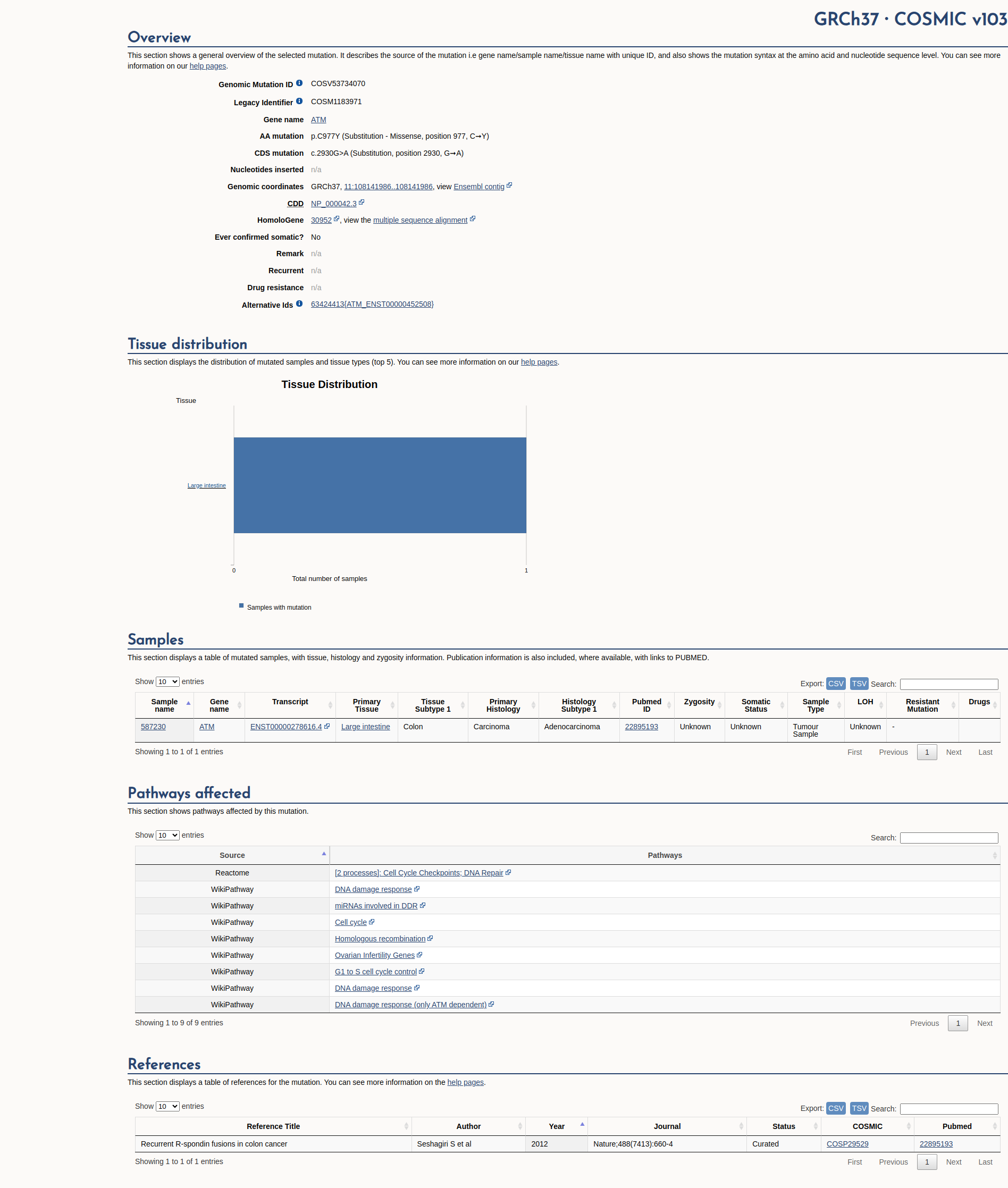Sort Samples table by Zygosity arrows
Viewport: 1008px width, 1188px height.
pyautogui.click(x=719, y=705)
